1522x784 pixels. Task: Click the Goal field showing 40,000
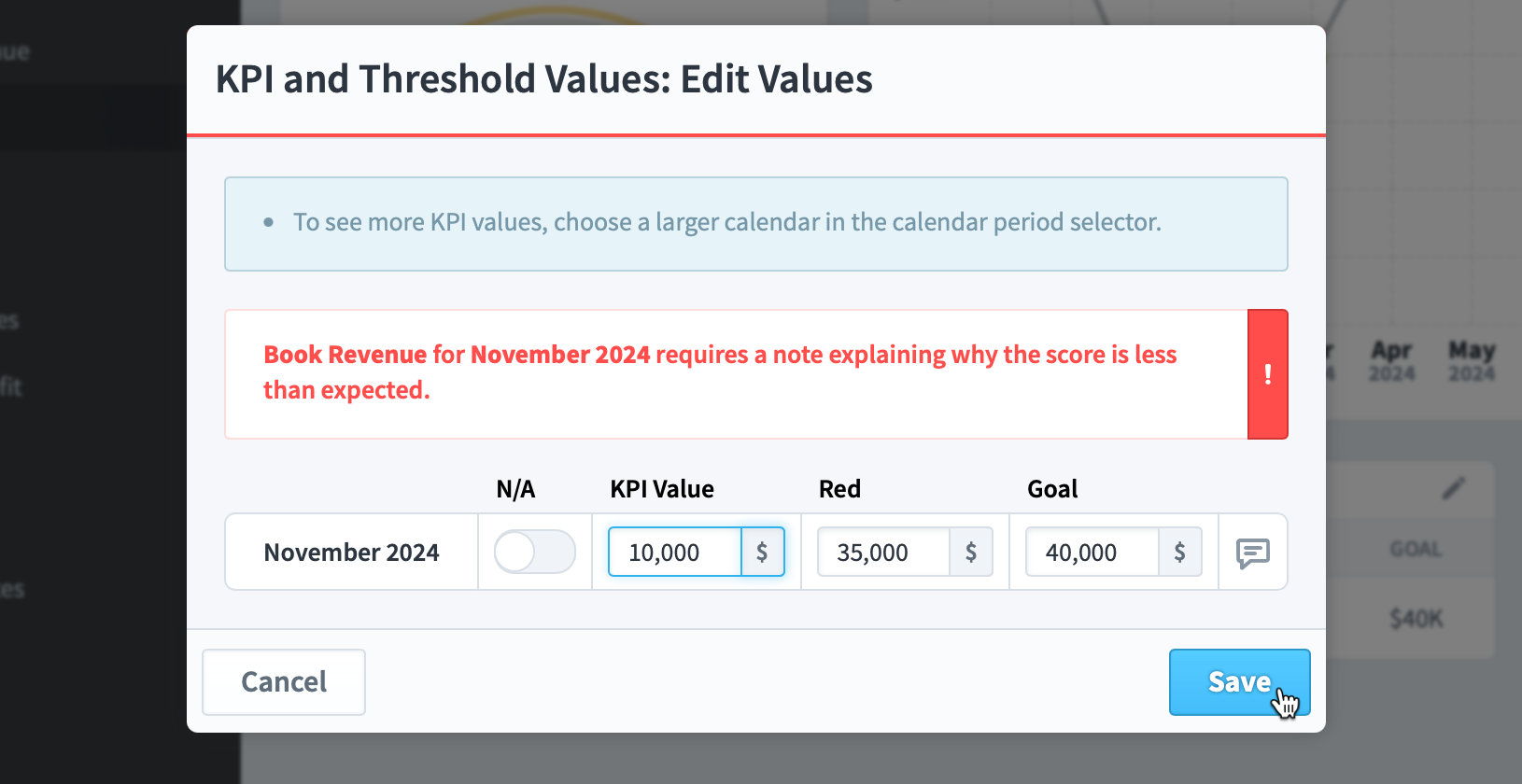click(x=1092, y=552)
